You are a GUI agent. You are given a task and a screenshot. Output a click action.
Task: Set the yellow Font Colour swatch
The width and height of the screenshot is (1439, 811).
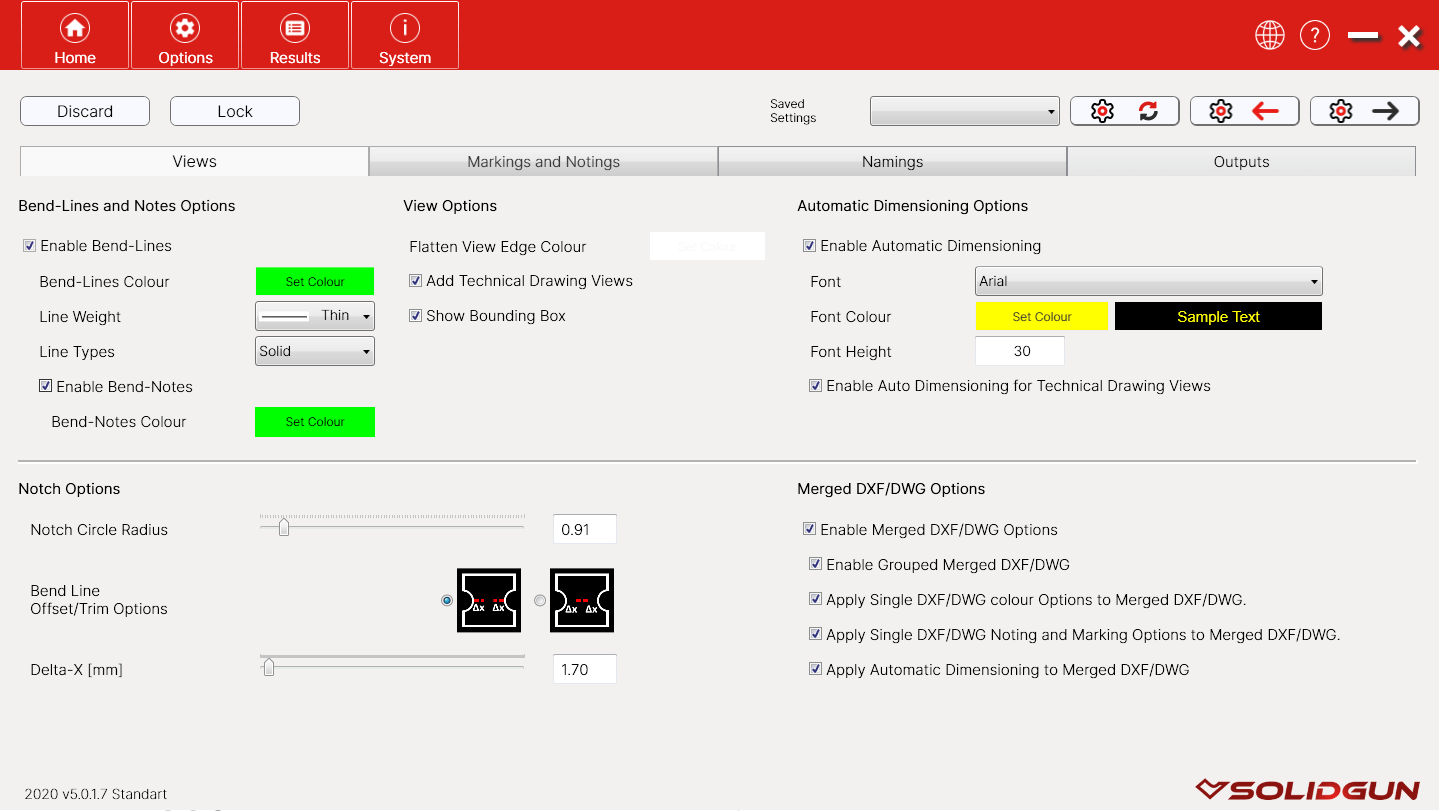click(1041, 317)
